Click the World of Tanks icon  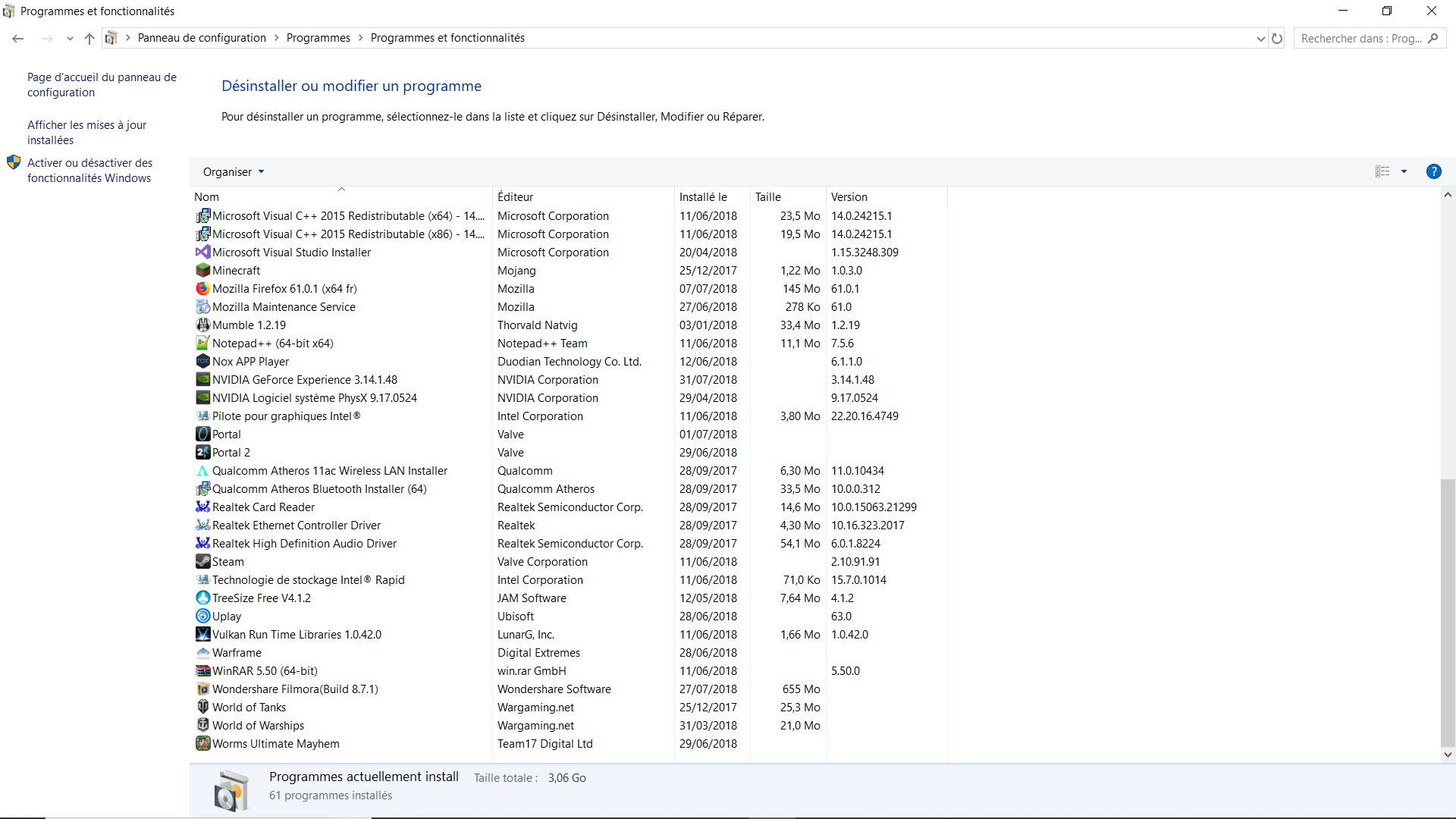(202, 708)
